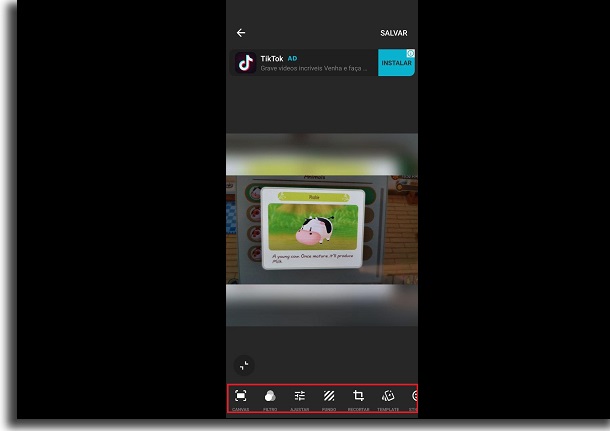The height and width of the screenshot is (431, 610).
Task: Tap the INSTALAR button on the TikTok ad
Action: click(x=396, y=63)
